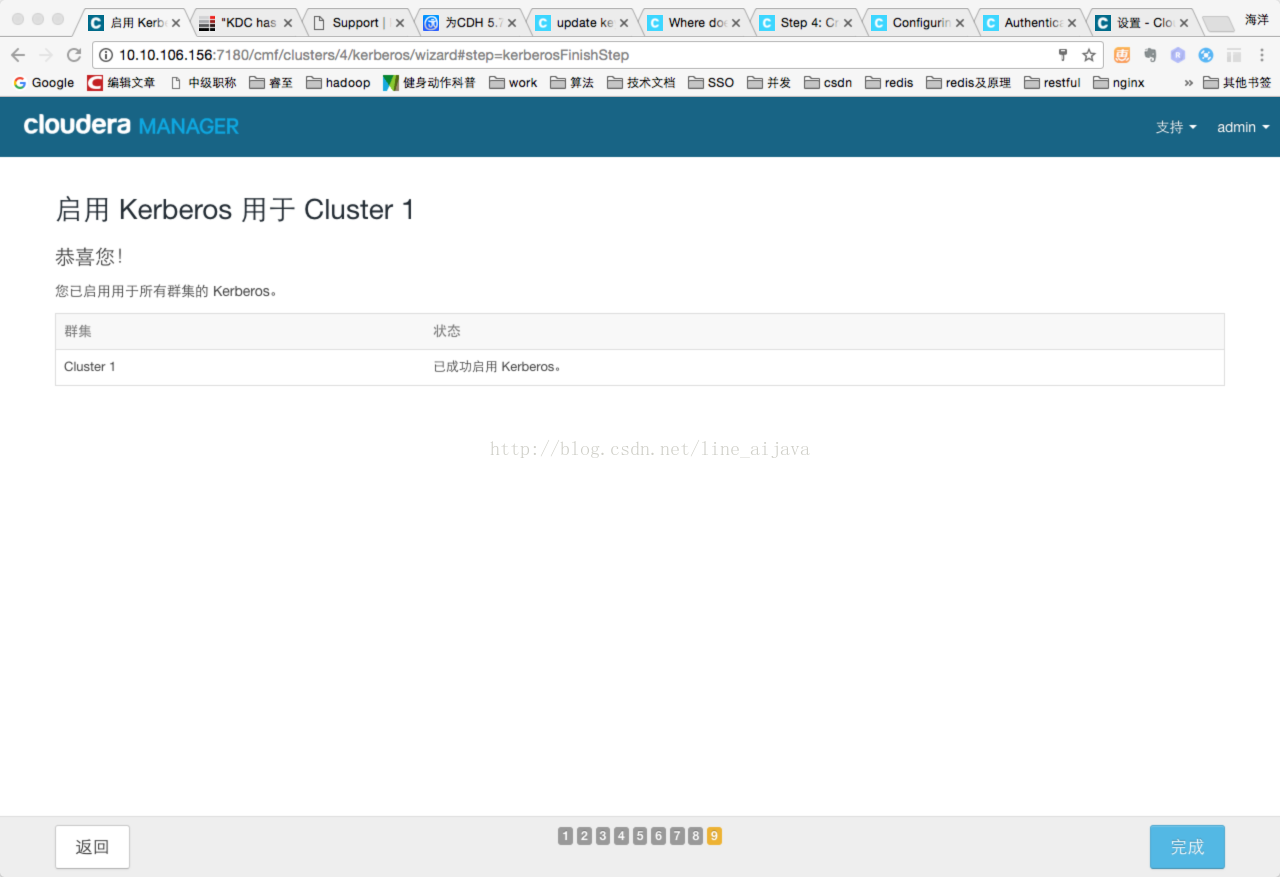Image resolution: width=1280 pixels, height=877 pixels.
Task: Click the 状态 column header
Action: [447, 331]
